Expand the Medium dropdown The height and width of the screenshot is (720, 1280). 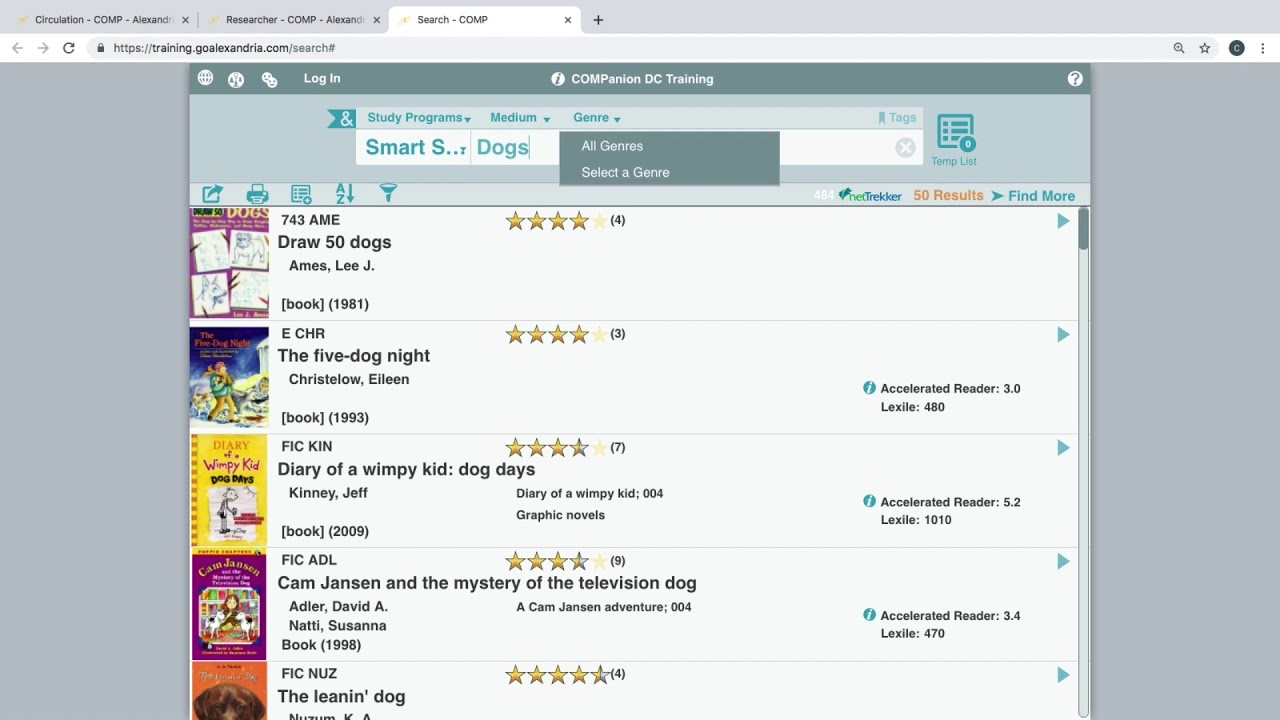point(520,118)
